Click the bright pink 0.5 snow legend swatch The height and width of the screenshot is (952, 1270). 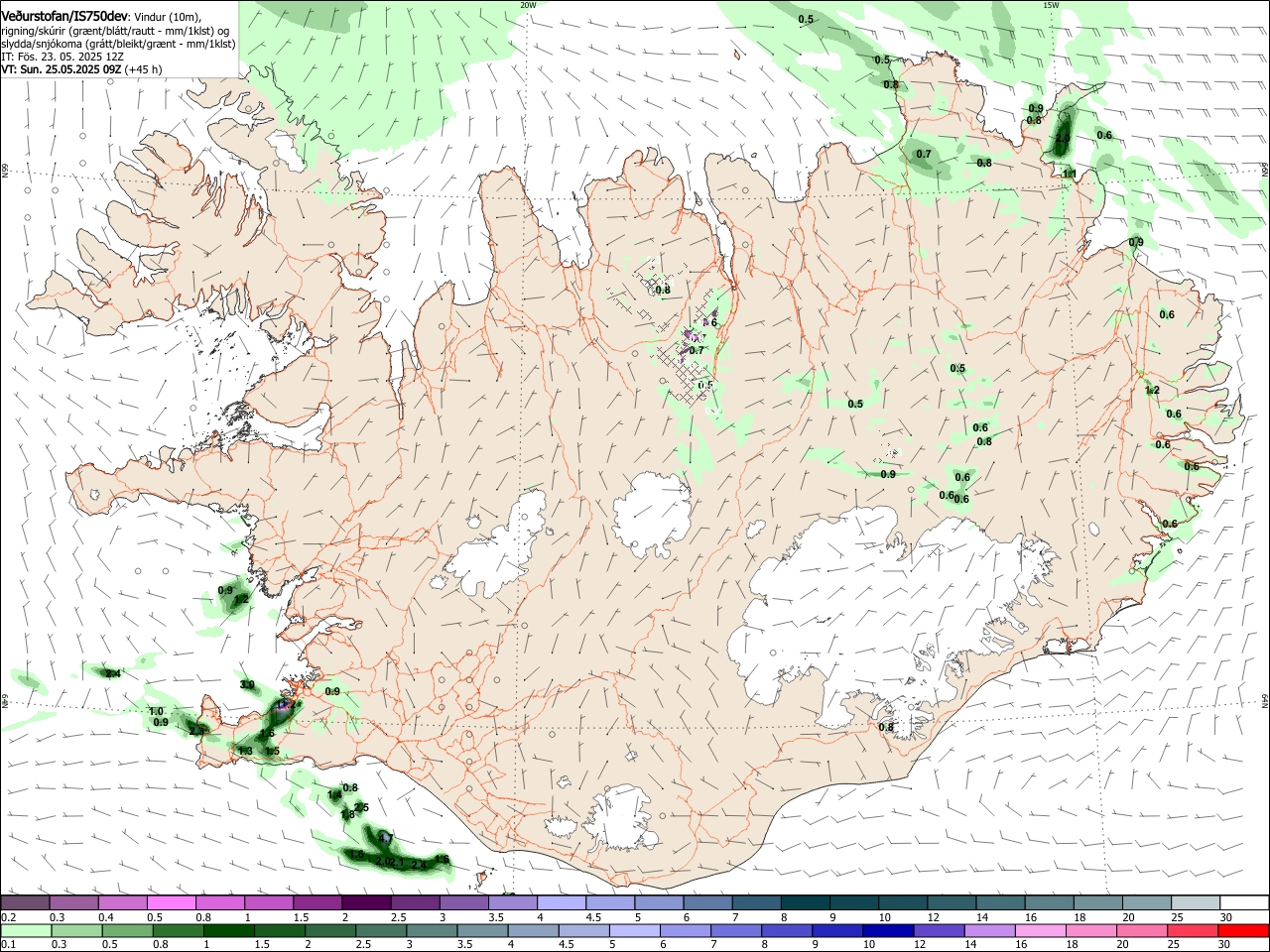pos(171,903)
